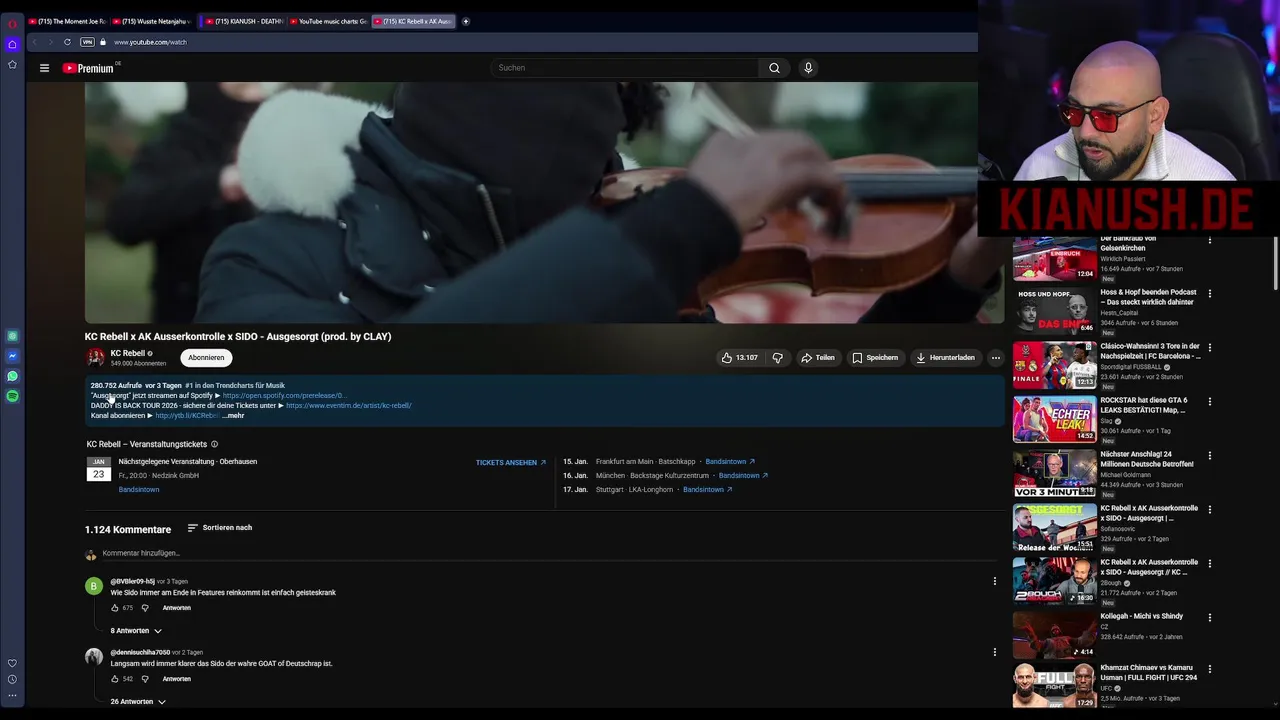
Task: Download video via Herunterladen button
Action: tap(945, 357)
